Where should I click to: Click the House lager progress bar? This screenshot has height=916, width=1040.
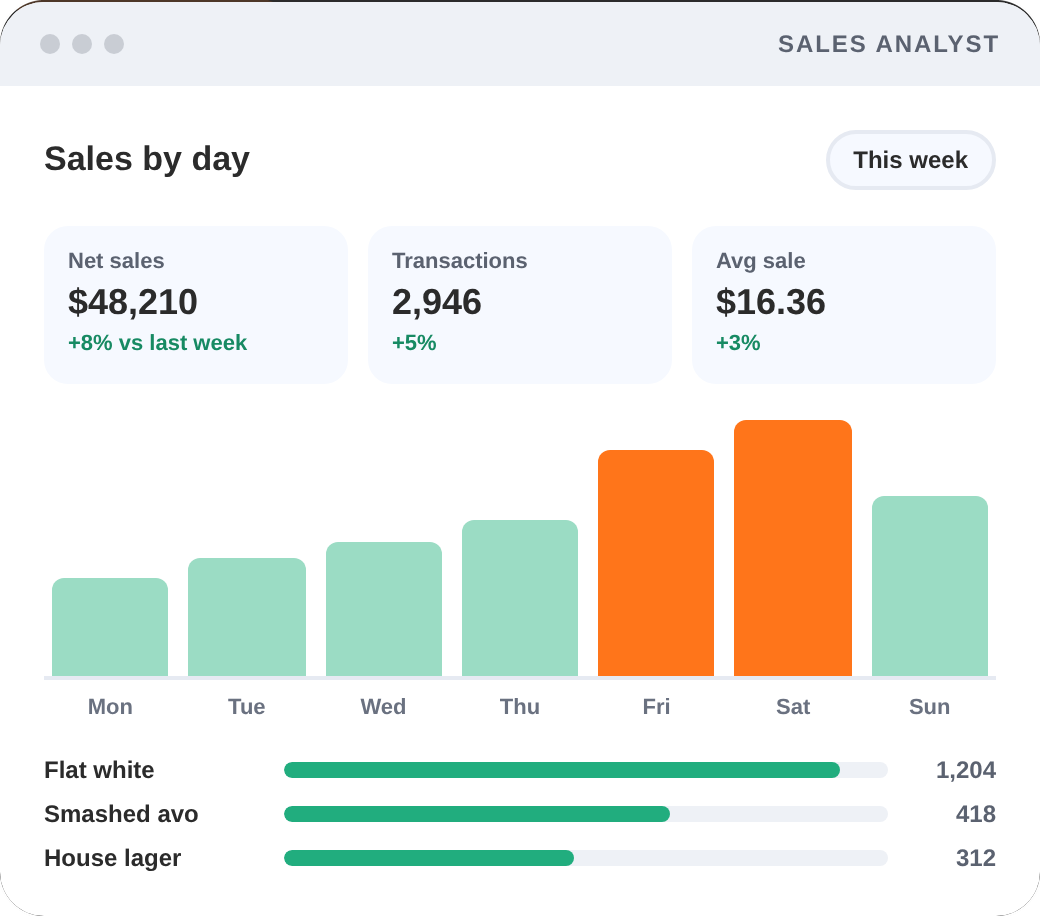[x=586, y=858]
